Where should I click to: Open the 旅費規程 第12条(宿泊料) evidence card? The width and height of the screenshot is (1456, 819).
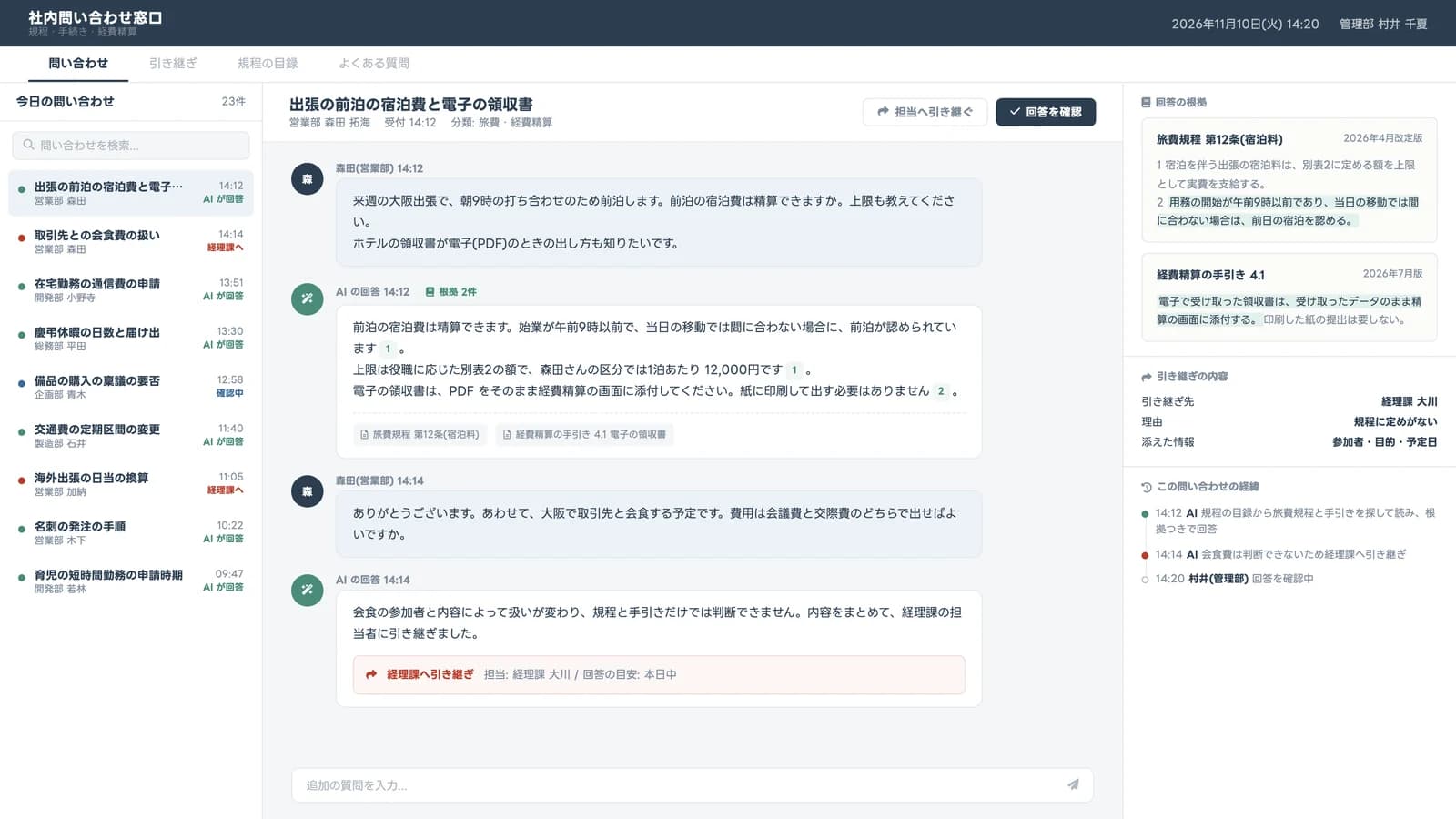click(1289, 180)
